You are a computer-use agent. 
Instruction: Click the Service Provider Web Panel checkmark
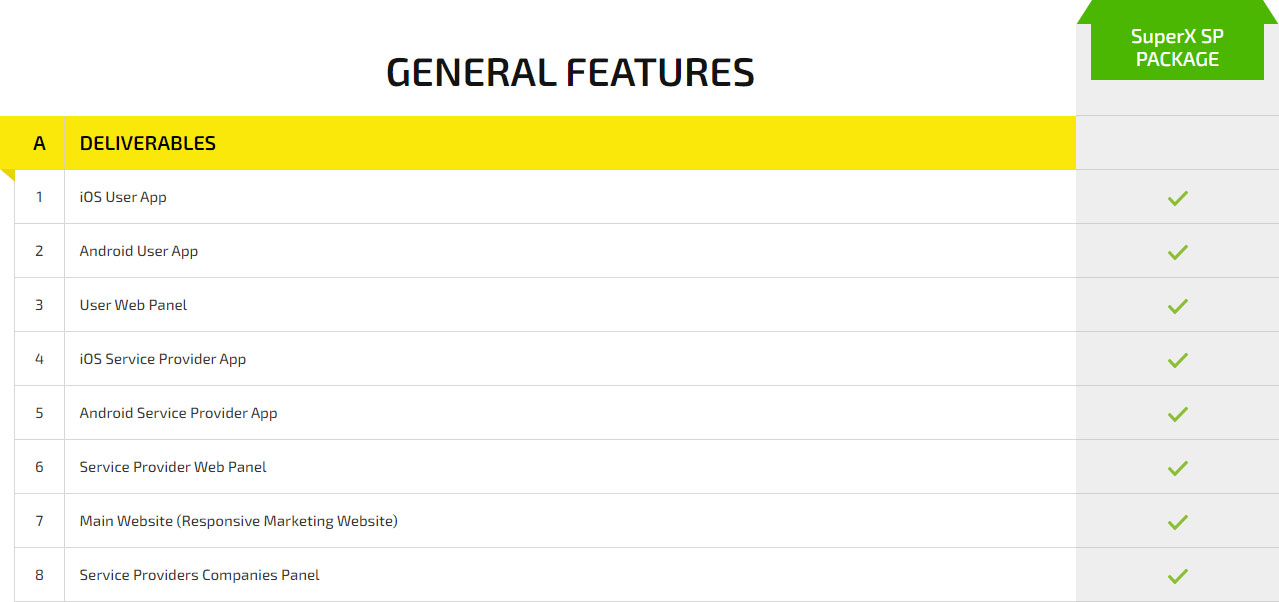tap(1177, 468)
